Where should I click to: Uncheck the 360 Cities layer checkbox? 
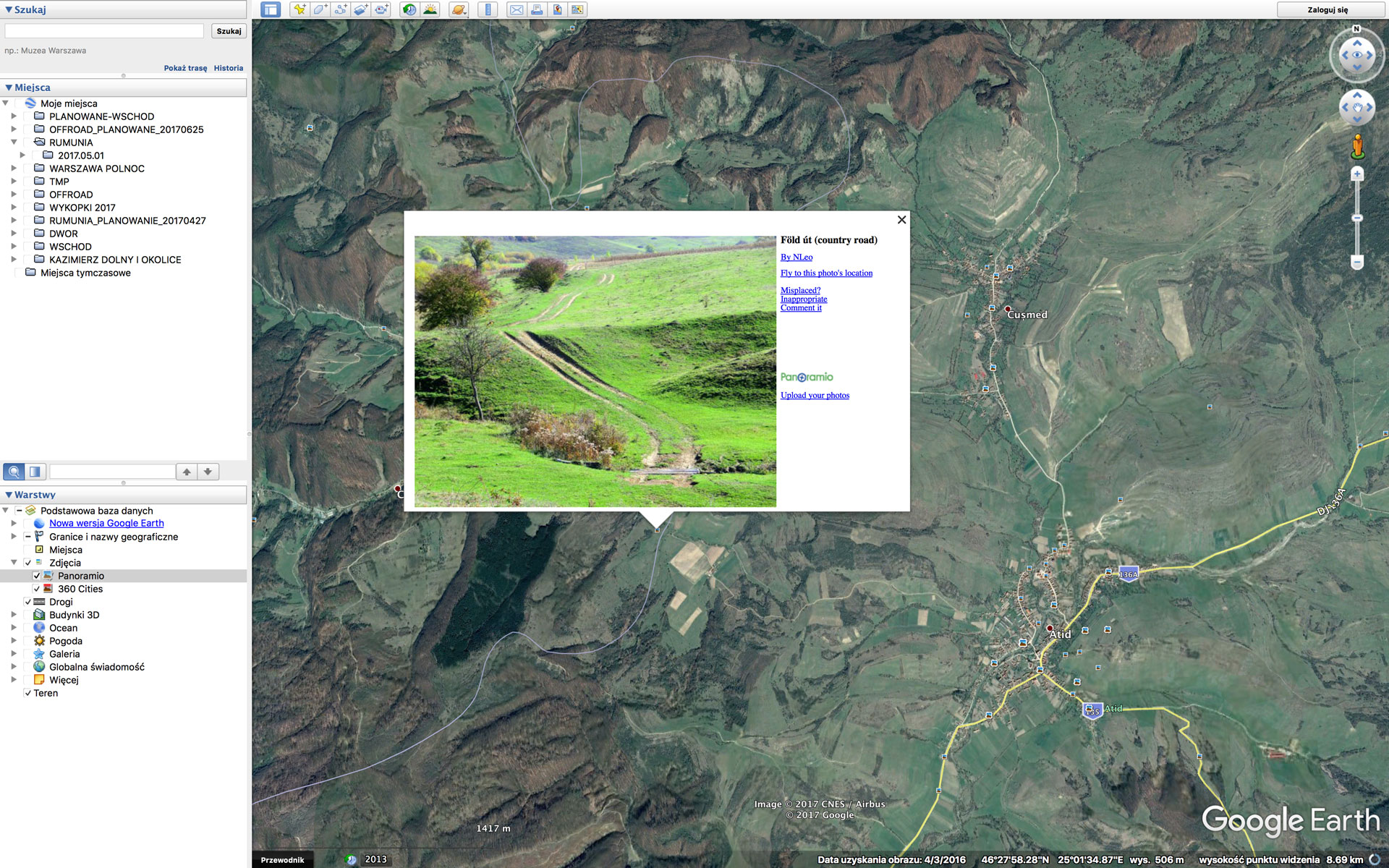(37, 589)
